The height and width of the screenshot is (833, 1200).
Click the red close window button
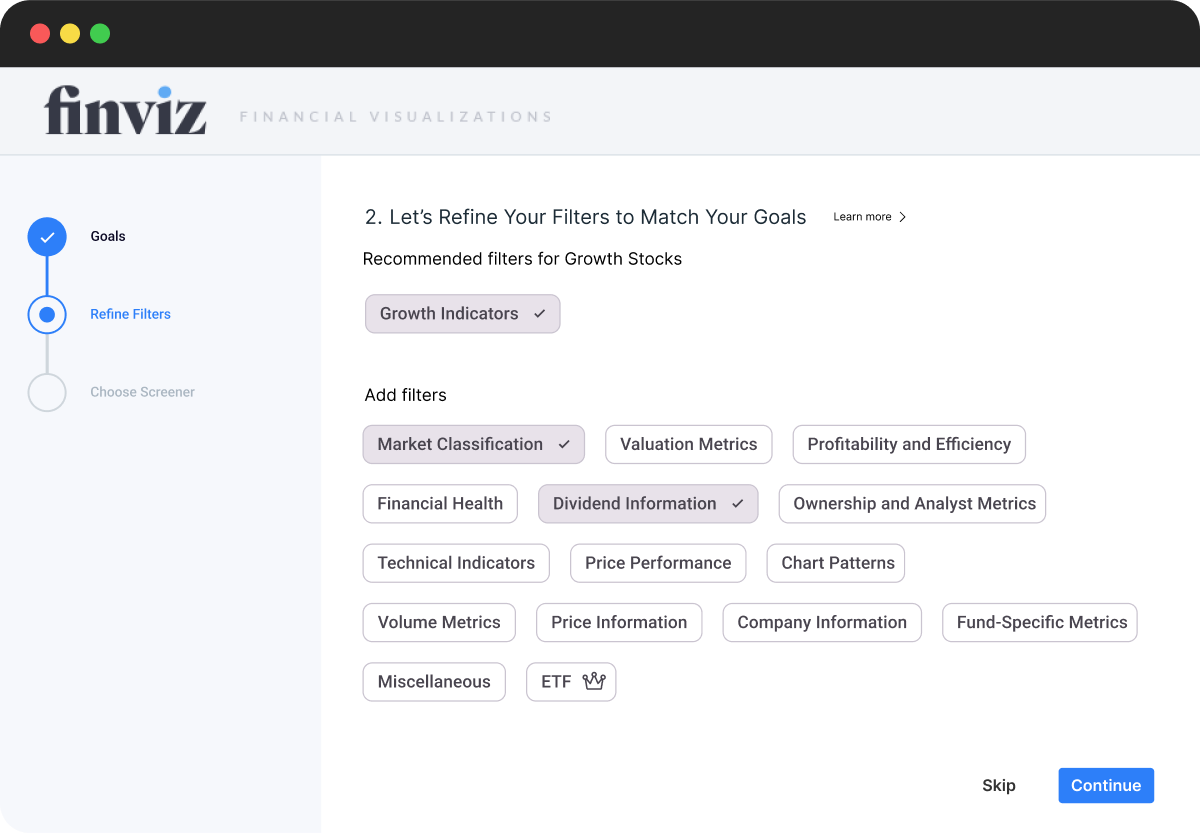pos(40,33)
